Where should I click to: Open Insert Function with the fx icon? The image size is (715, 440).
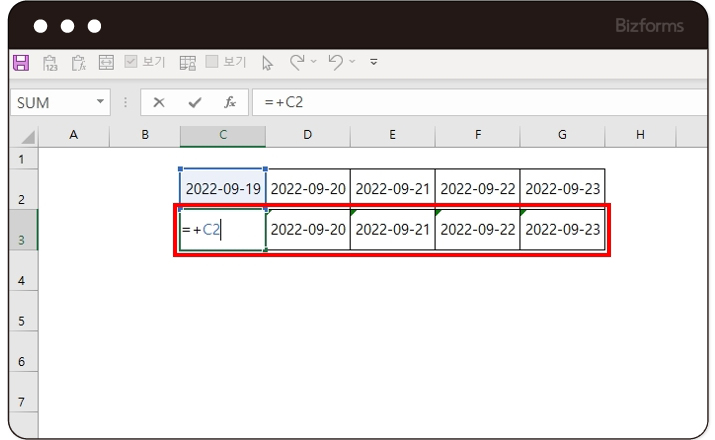(229, 102)
